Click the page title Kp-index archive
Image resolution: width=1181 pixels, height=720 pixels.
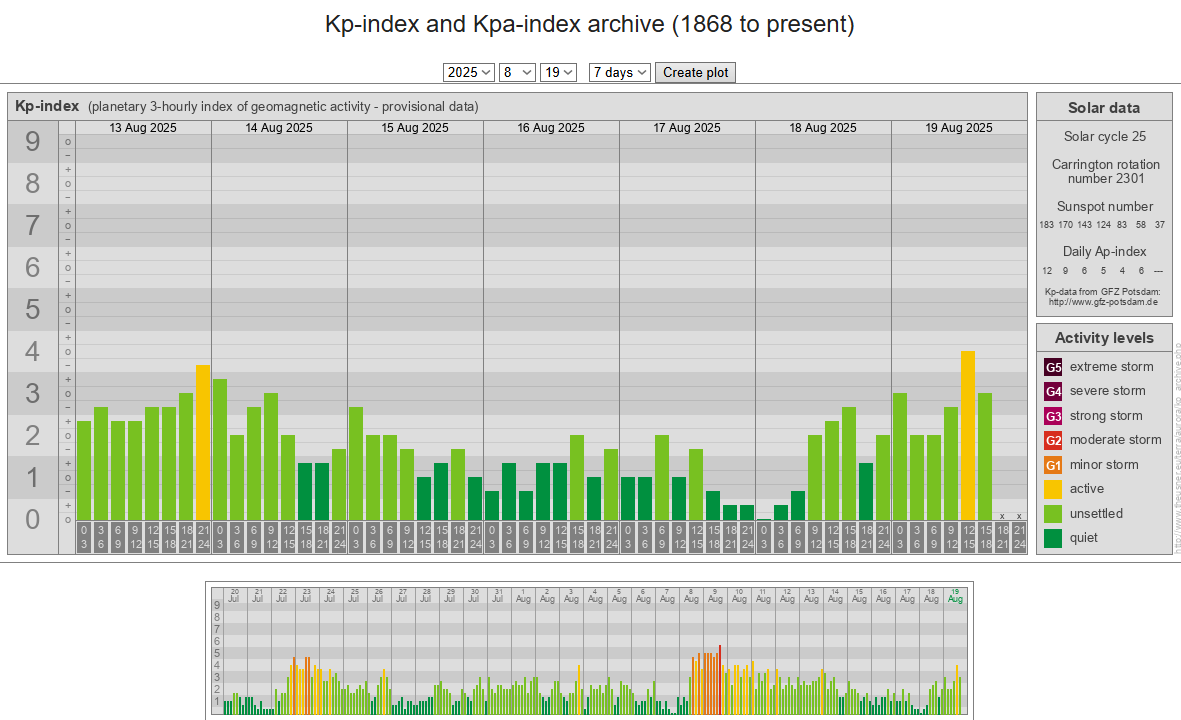pos(590,24)
